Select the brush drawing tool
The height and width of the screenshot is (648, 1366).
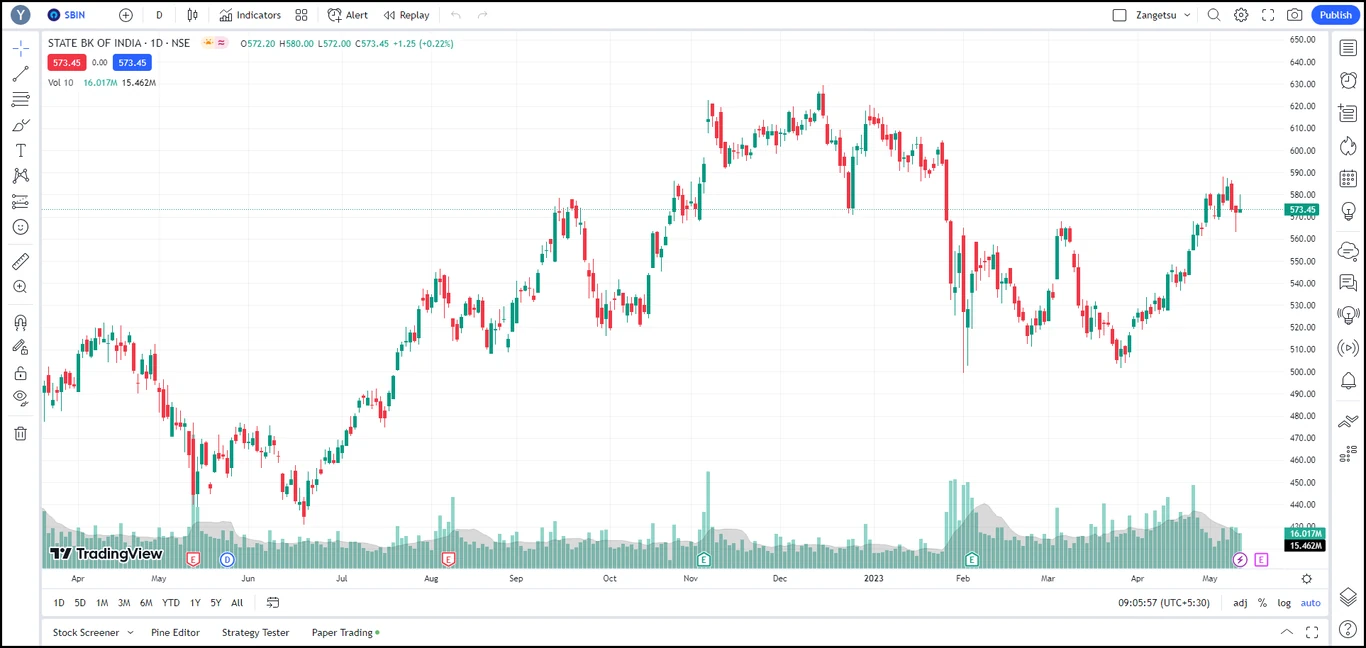[20, 125]
